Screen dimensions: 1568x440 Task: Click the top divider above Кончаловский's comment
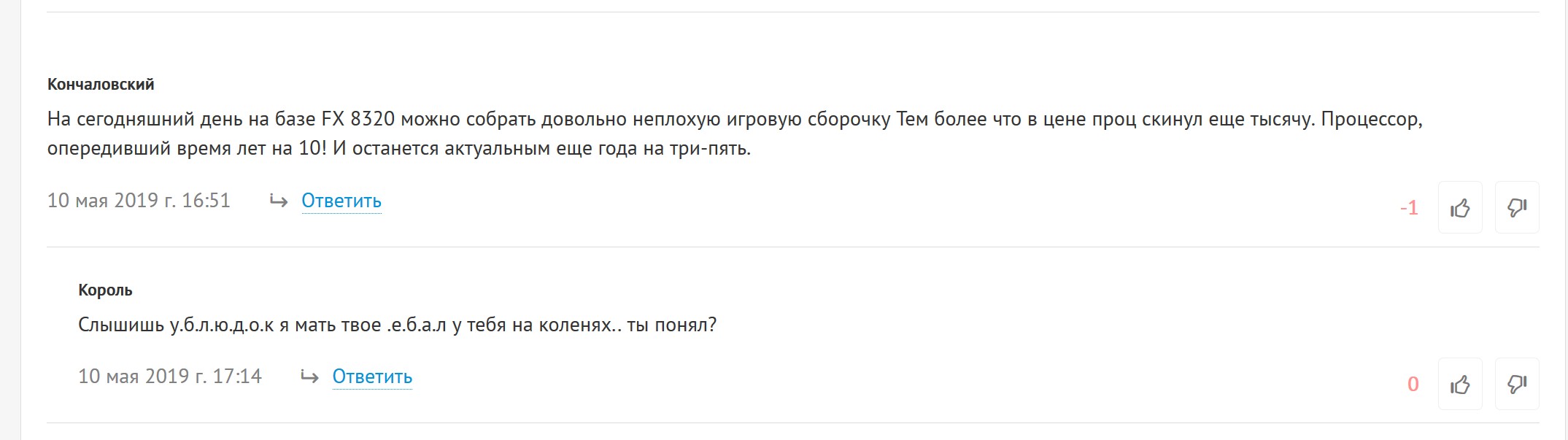(x=793, y=12)
